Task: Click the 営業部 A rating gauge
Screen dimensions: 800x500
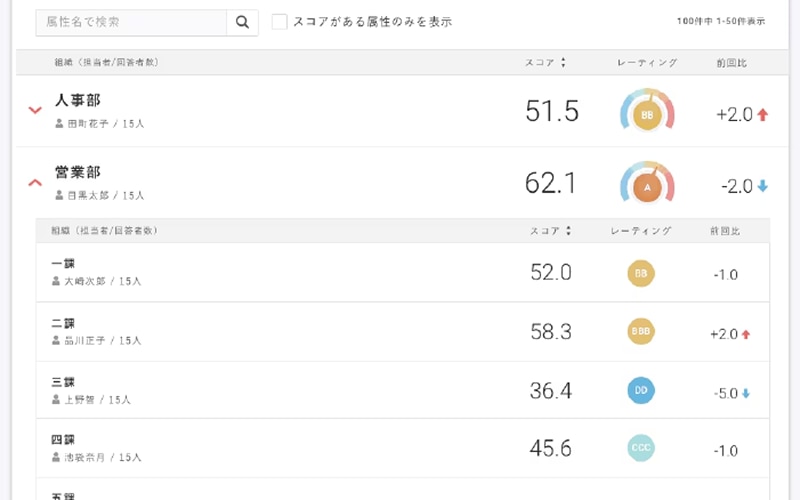Action: 647,182
